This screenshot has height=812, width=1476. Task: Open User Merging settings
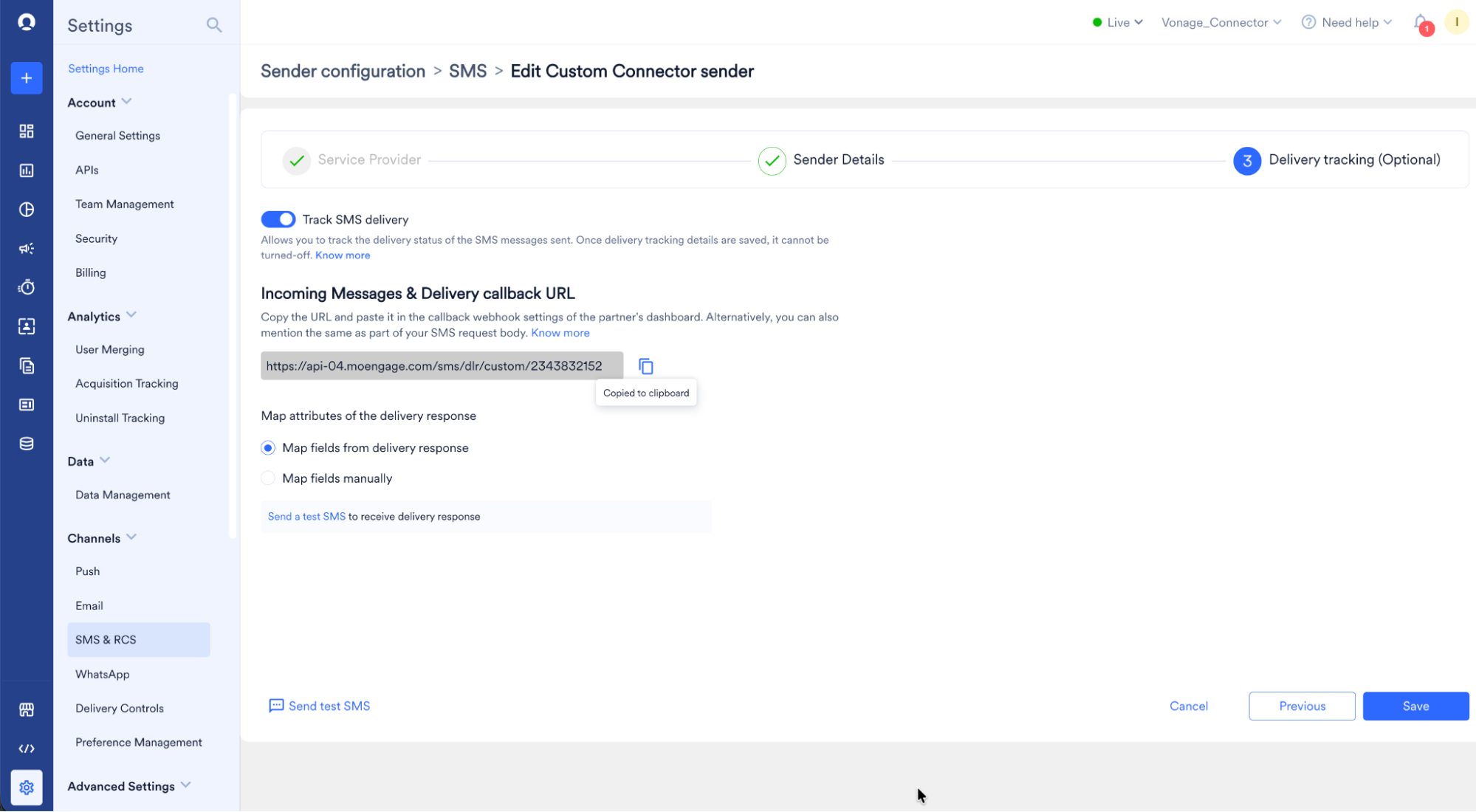[109, 350]
